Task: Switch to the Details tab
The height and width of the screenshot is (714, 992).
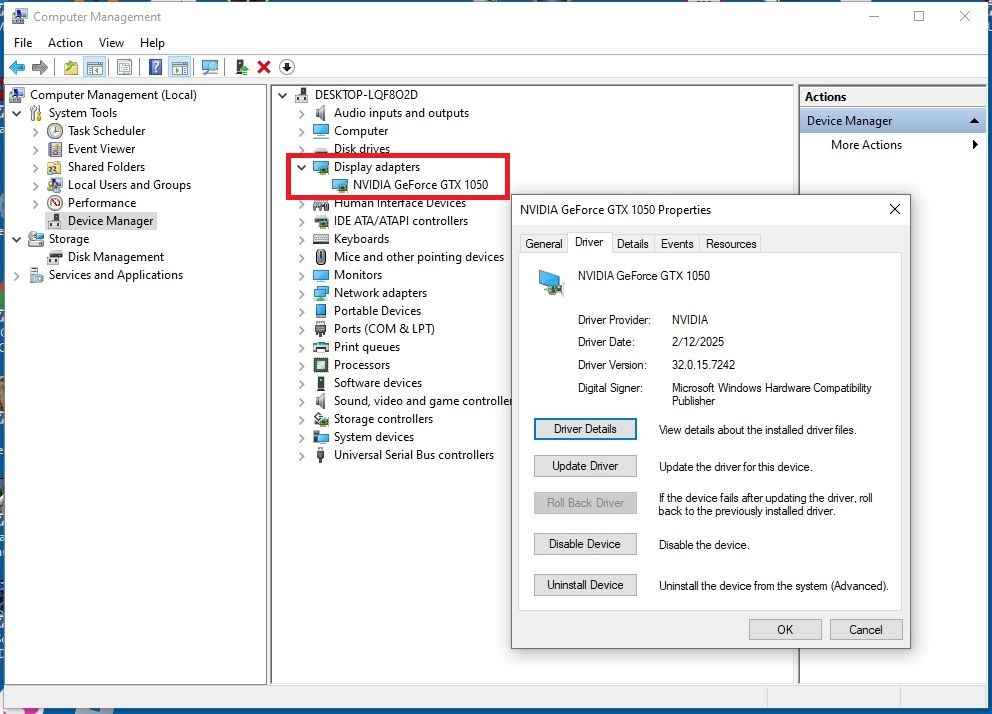Action: coord(632,244)
